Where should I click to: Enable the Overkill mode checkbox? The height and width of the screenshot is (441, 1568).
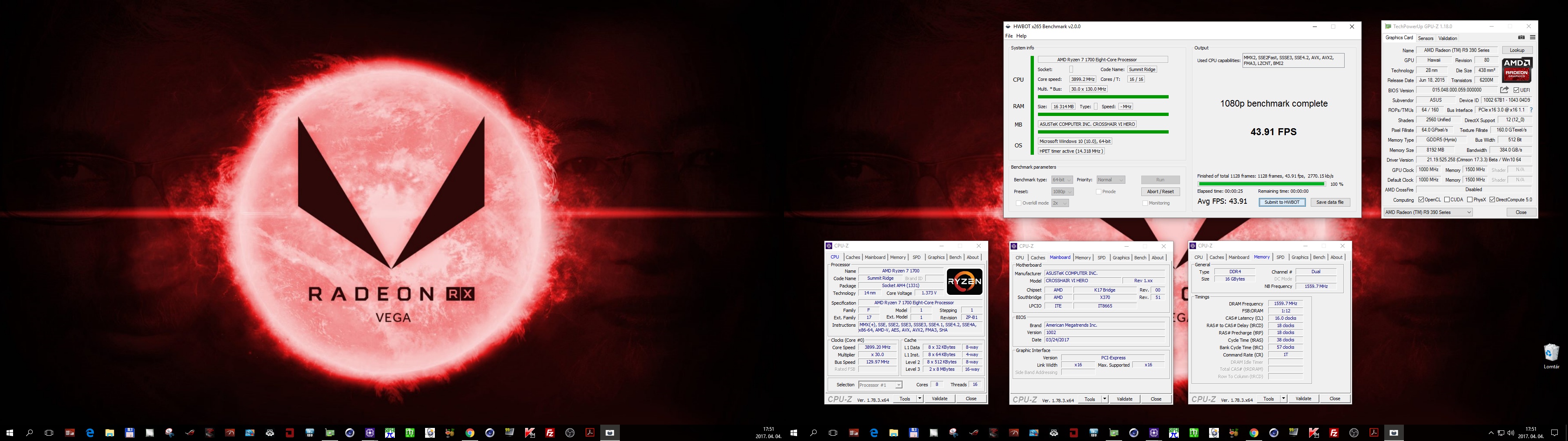click(x=1019, y=203)
